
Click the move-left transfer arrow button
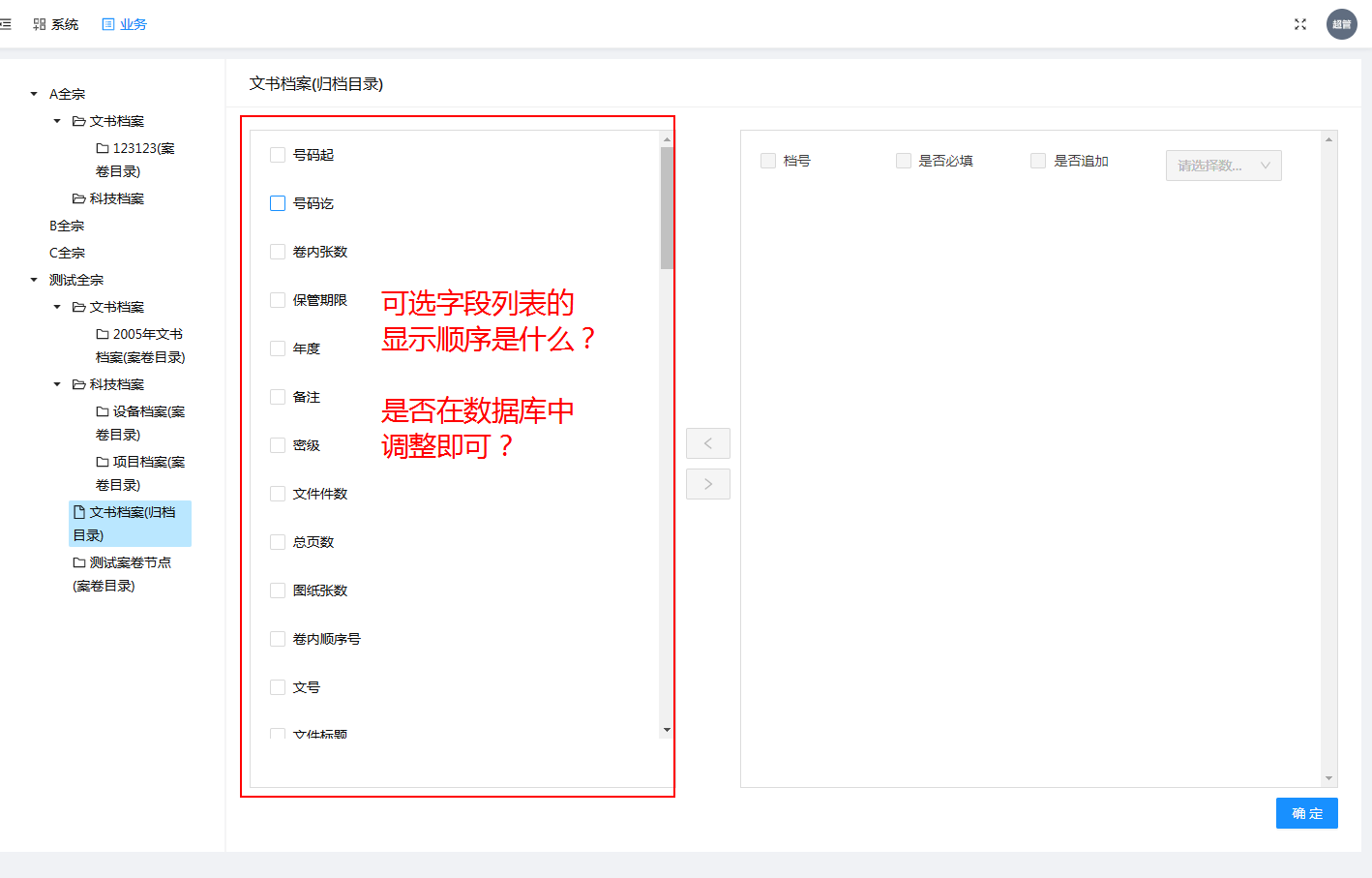[x=708, y=443]
